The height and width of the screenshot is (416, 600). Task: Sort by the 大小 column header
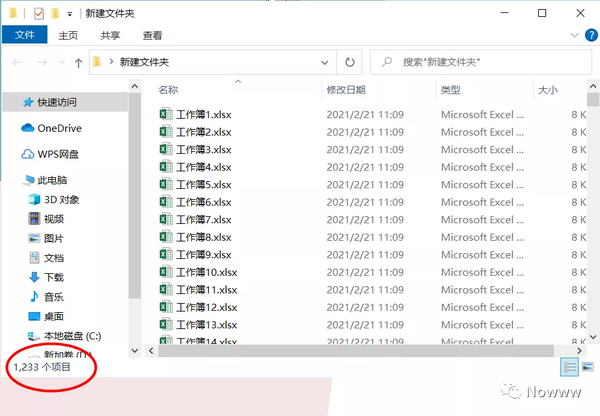point(548,90)
